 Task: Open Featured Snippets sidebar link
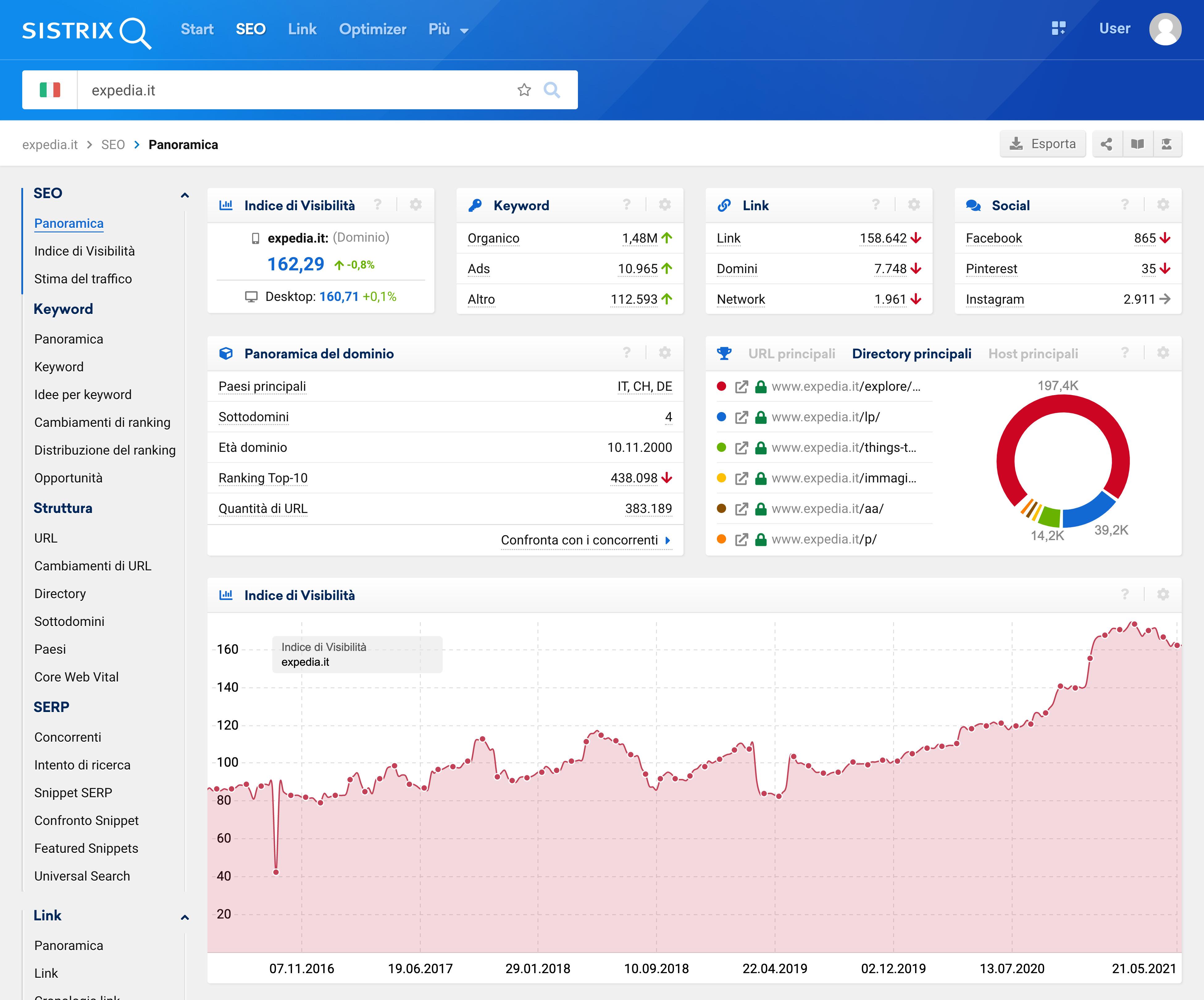coord(86,848)
